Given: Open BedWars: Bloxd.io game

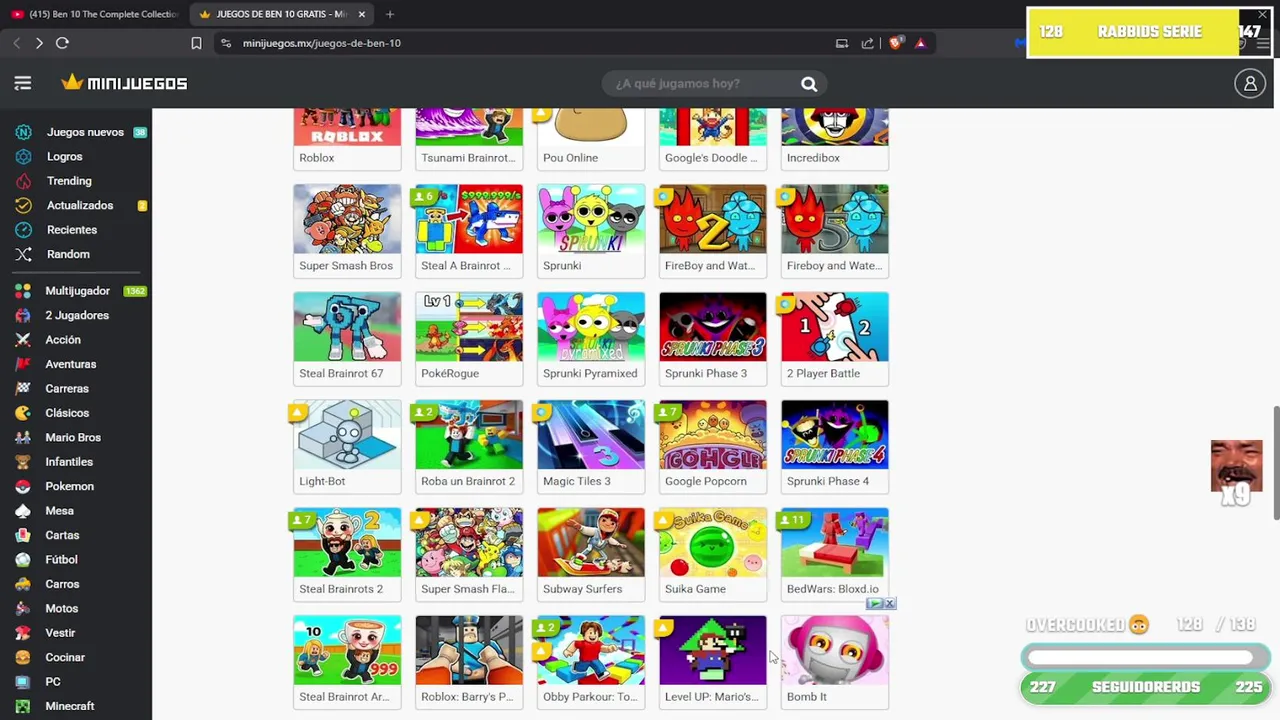Looking at the screenshot, I should 835,554.
